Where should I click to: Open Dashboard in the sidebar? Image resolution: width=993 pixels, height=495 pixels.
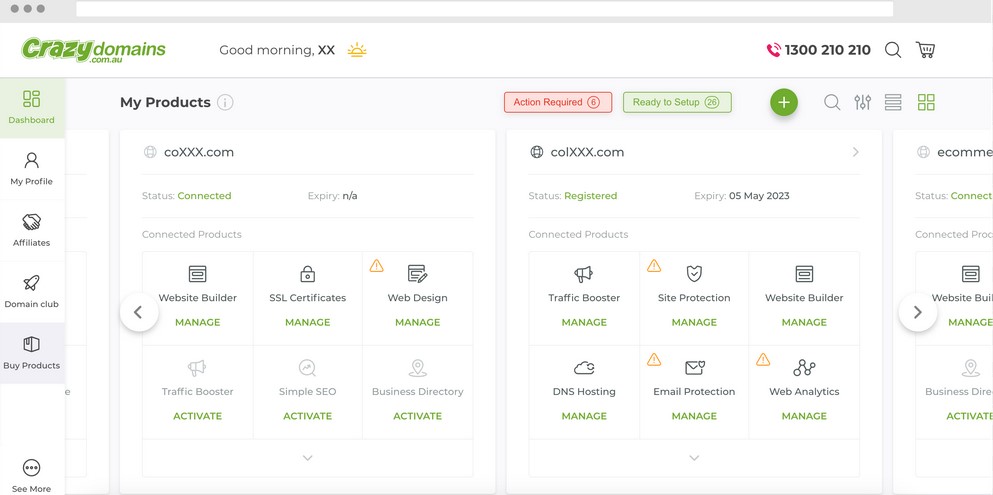click(x=32, y=108)
